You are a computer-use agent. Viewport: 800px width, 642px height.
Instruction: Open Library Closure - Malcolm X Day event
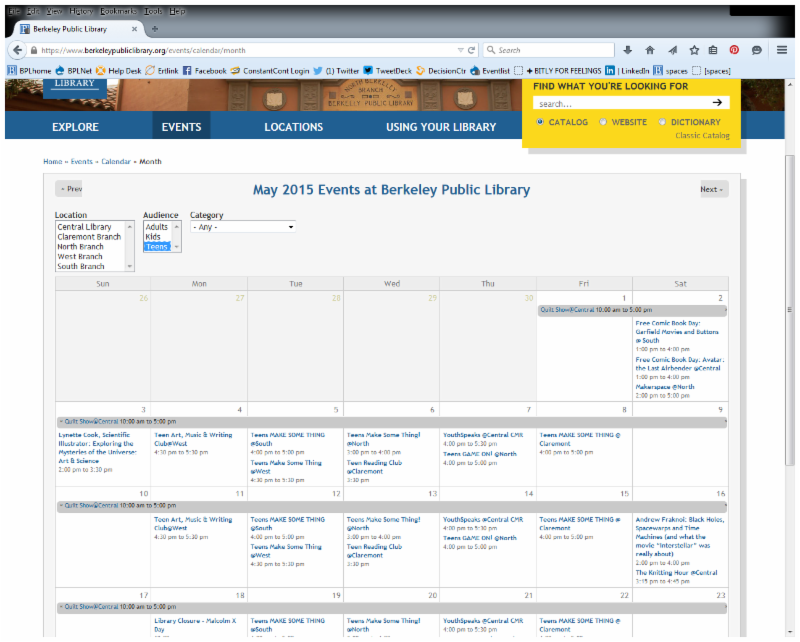(x=195, y=625)
